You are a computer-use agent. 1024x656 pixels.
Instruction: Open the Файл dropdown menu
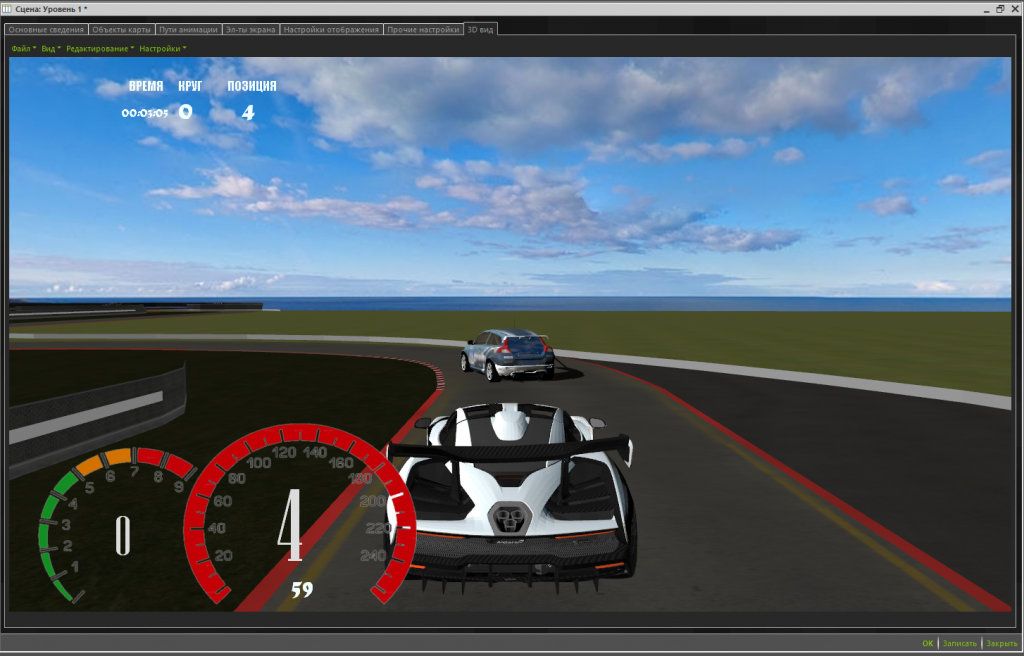pyautogui.click(x=24, y=48)
